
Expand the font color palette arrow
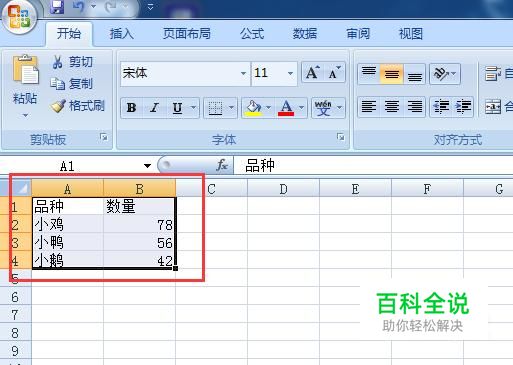coord(302,108)
